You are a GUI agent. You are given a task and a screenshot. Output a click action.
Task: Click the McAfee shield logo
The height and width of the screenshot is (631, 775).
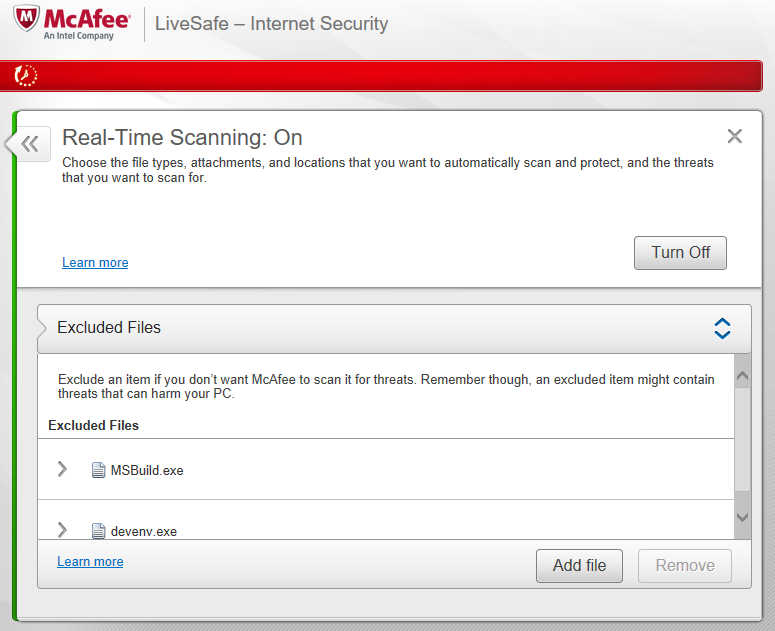coord(26,22)
